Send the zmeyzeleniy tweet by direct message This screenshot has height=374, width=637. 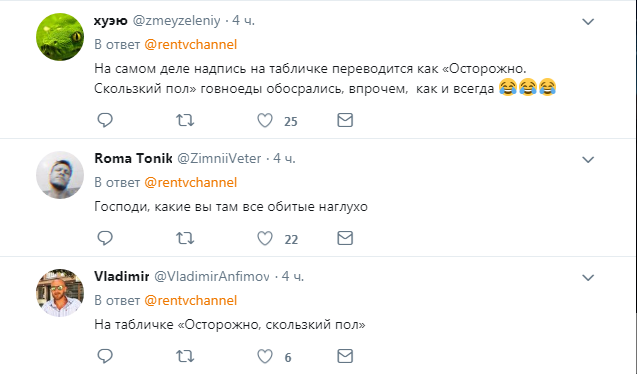coord(345,120)
